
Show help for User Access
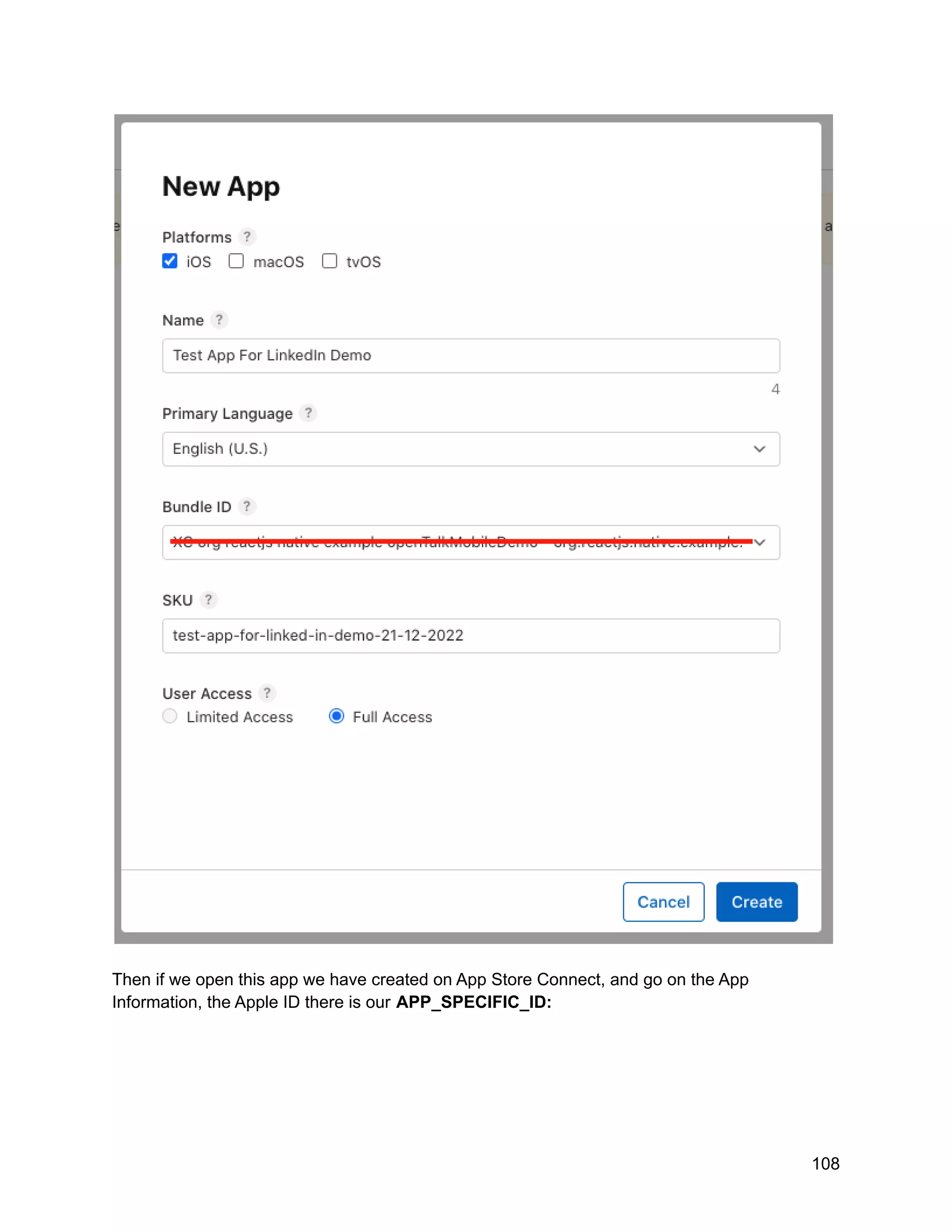click(x=267, y=693)
